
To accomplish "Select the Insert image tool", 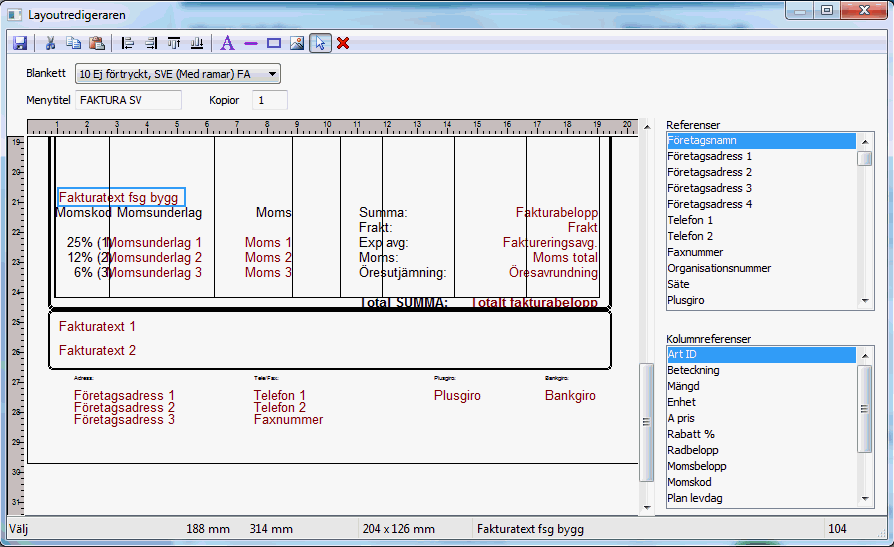I will click(296, 43).
